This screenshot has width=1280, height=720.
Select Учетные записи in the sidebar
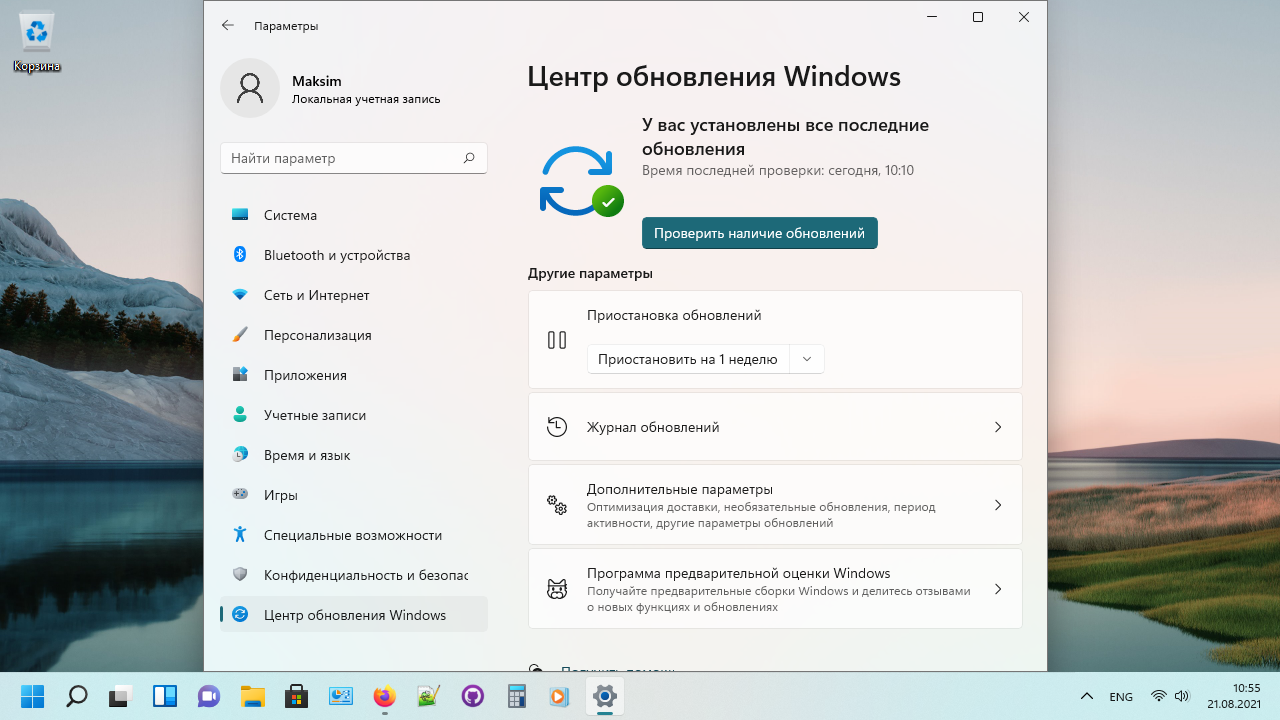pos(354,415)
